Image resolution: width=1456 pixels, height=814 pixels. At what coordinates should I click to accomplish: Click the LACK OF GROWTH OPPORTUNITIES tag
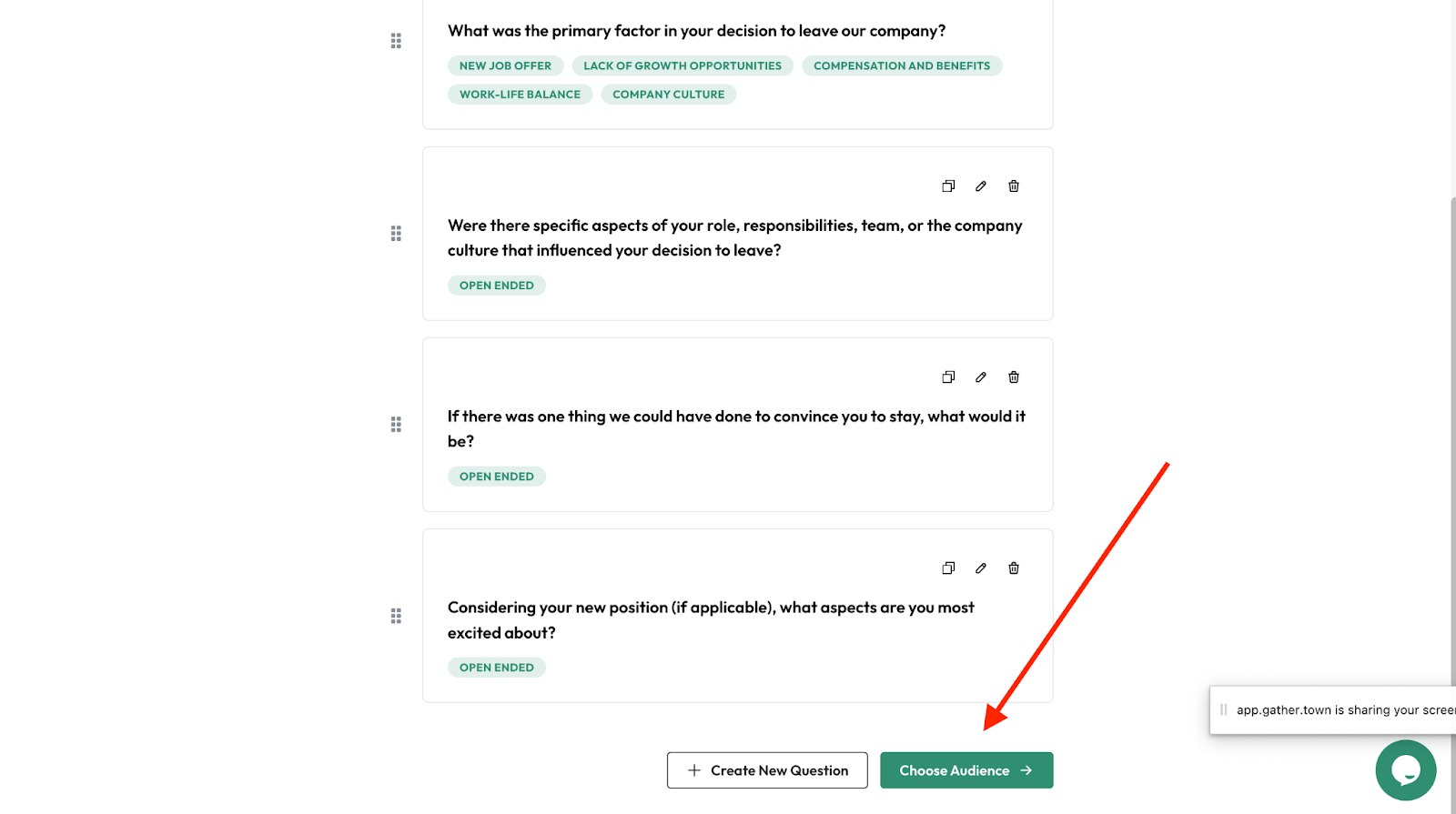682,65
